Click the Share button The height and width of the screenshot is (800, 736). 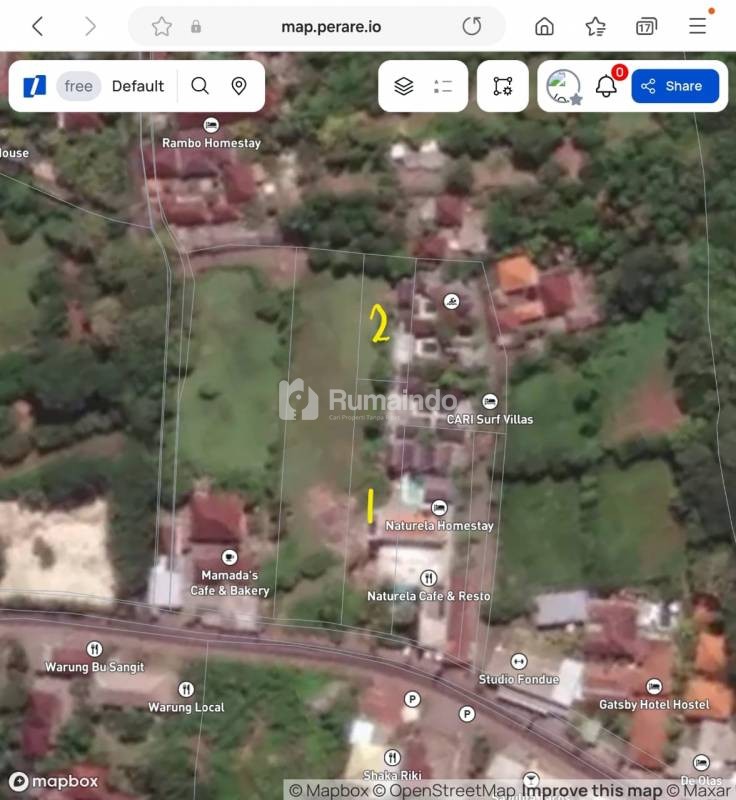[x=674, y=86]
